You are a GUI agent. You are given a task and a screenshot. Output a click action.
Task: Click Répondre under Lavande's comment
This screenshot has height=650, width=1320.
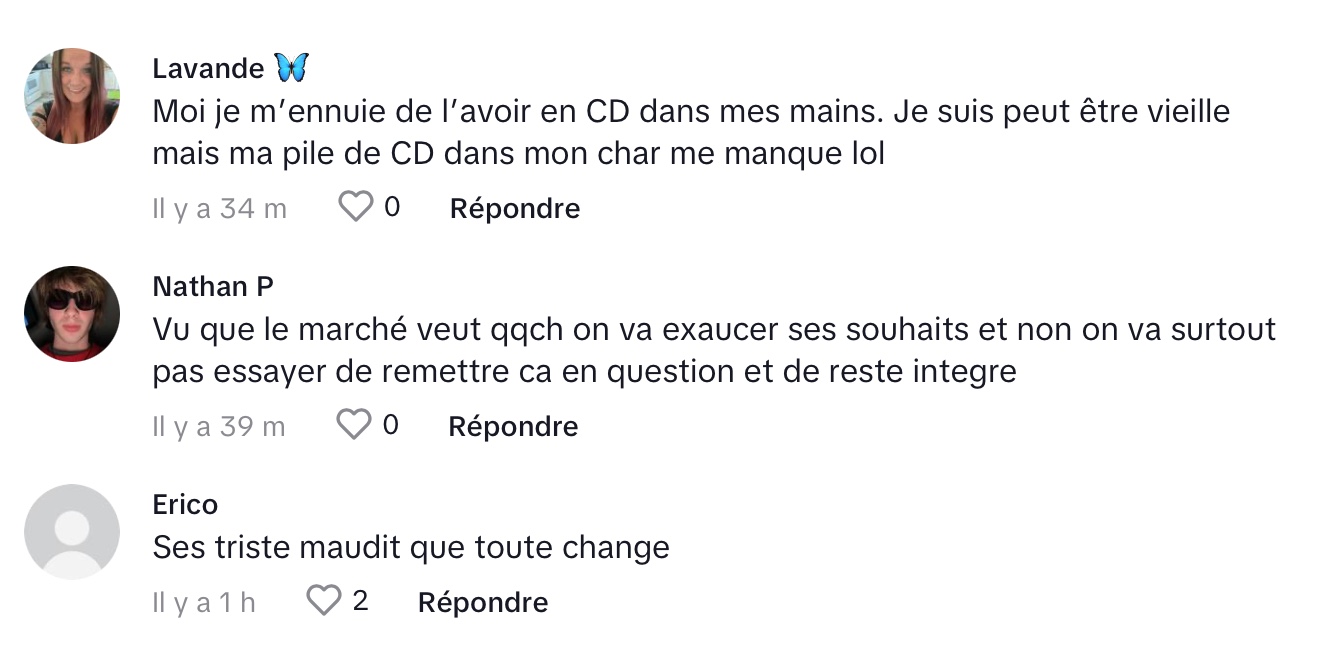(x=515, y=208)
